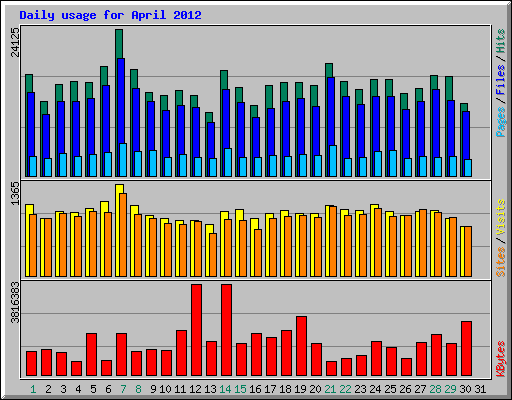Click day 4 on the date axis
Viewport: 512px width, 400px height.
(x=78, y=389)
